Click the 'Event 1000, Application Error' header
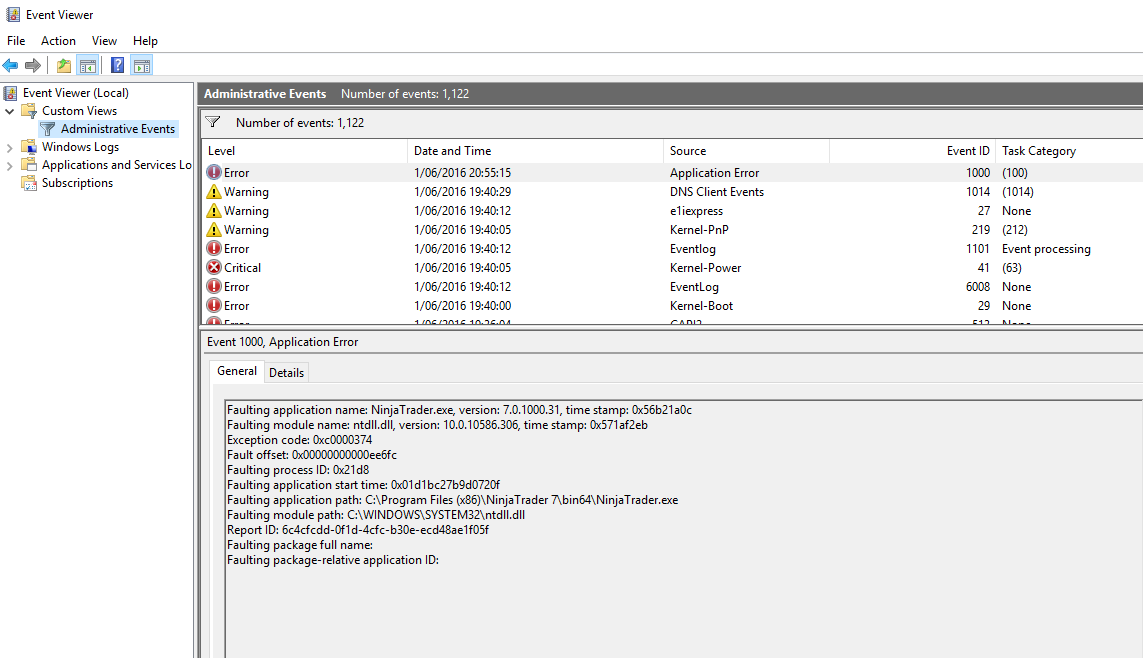1143x658 pixels. 282,342
